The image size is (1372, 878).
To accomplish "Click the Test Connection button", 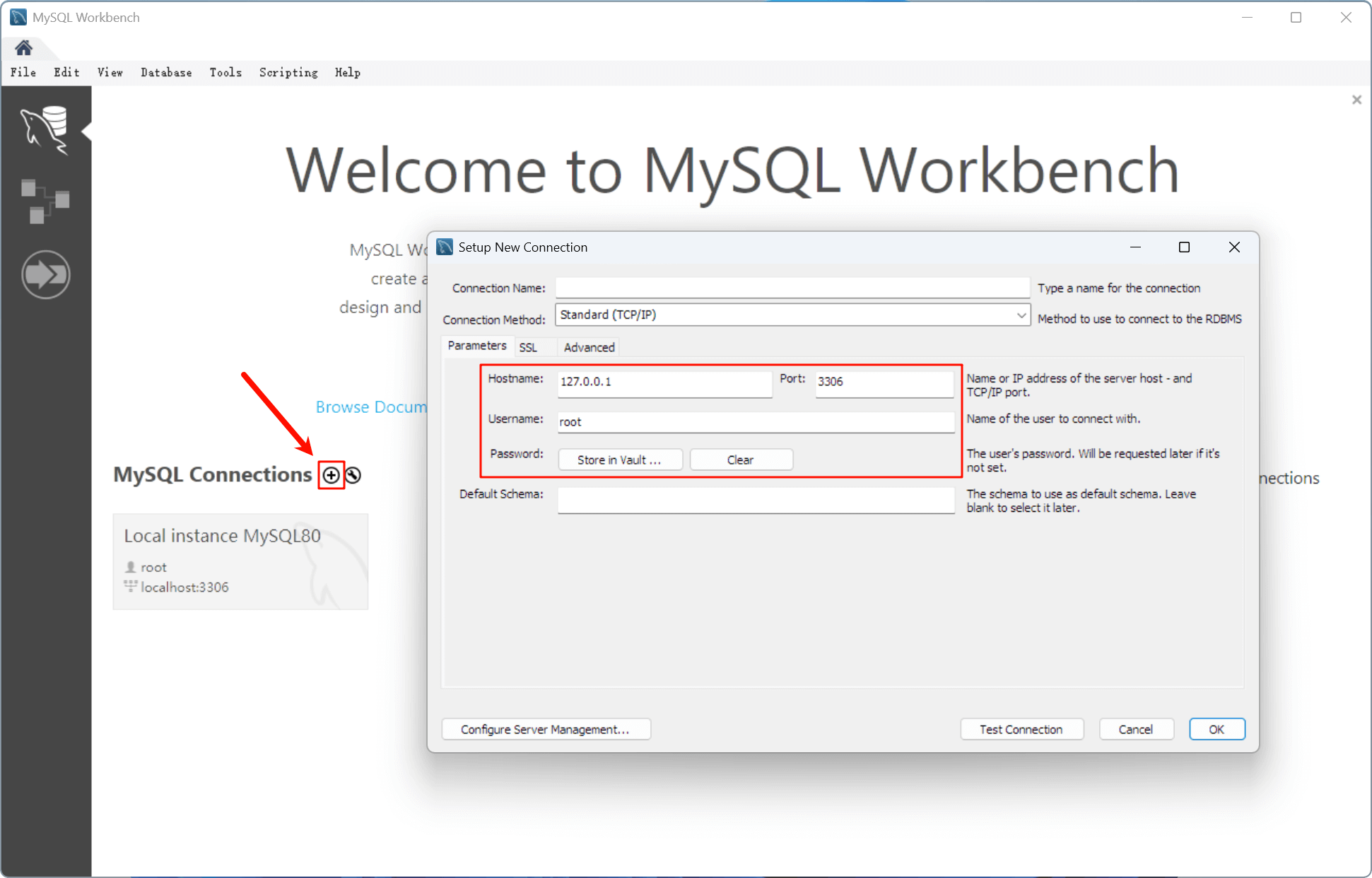I will (x=1021, y=730).
